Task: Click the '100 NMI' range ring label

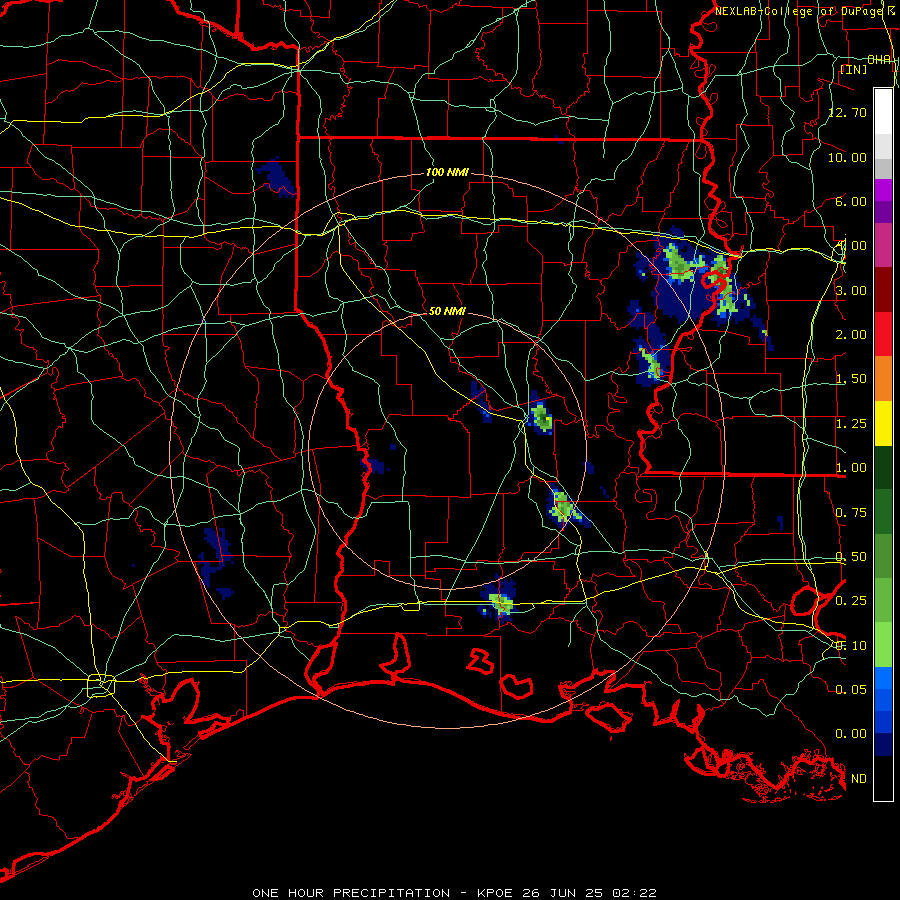Action: click(x=447, y=172)
